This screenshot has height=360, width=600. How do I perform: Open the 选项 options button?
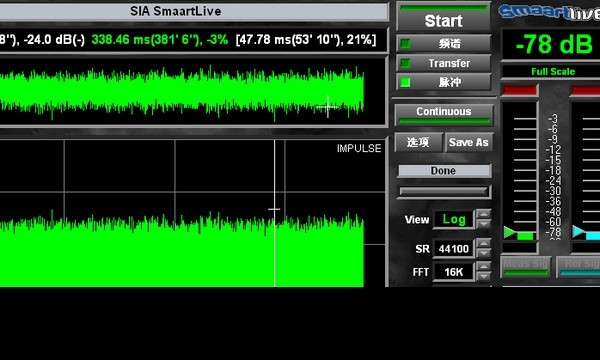[x=419, y=142]
